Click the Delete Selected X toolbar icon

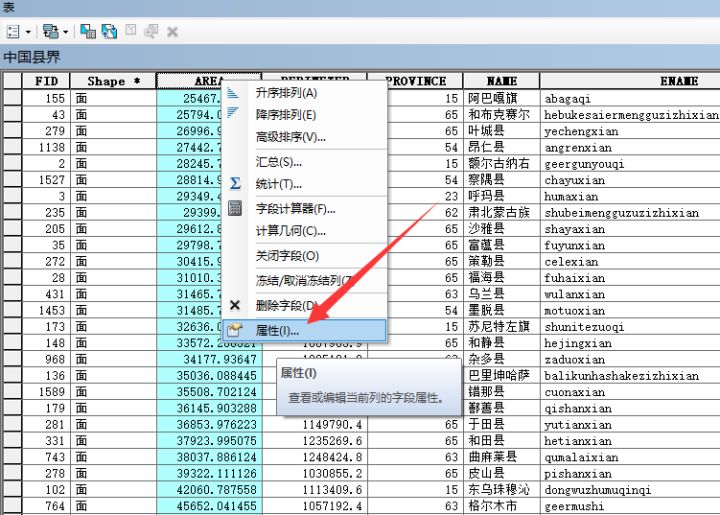pyautogui.click(x=173, y=32)
